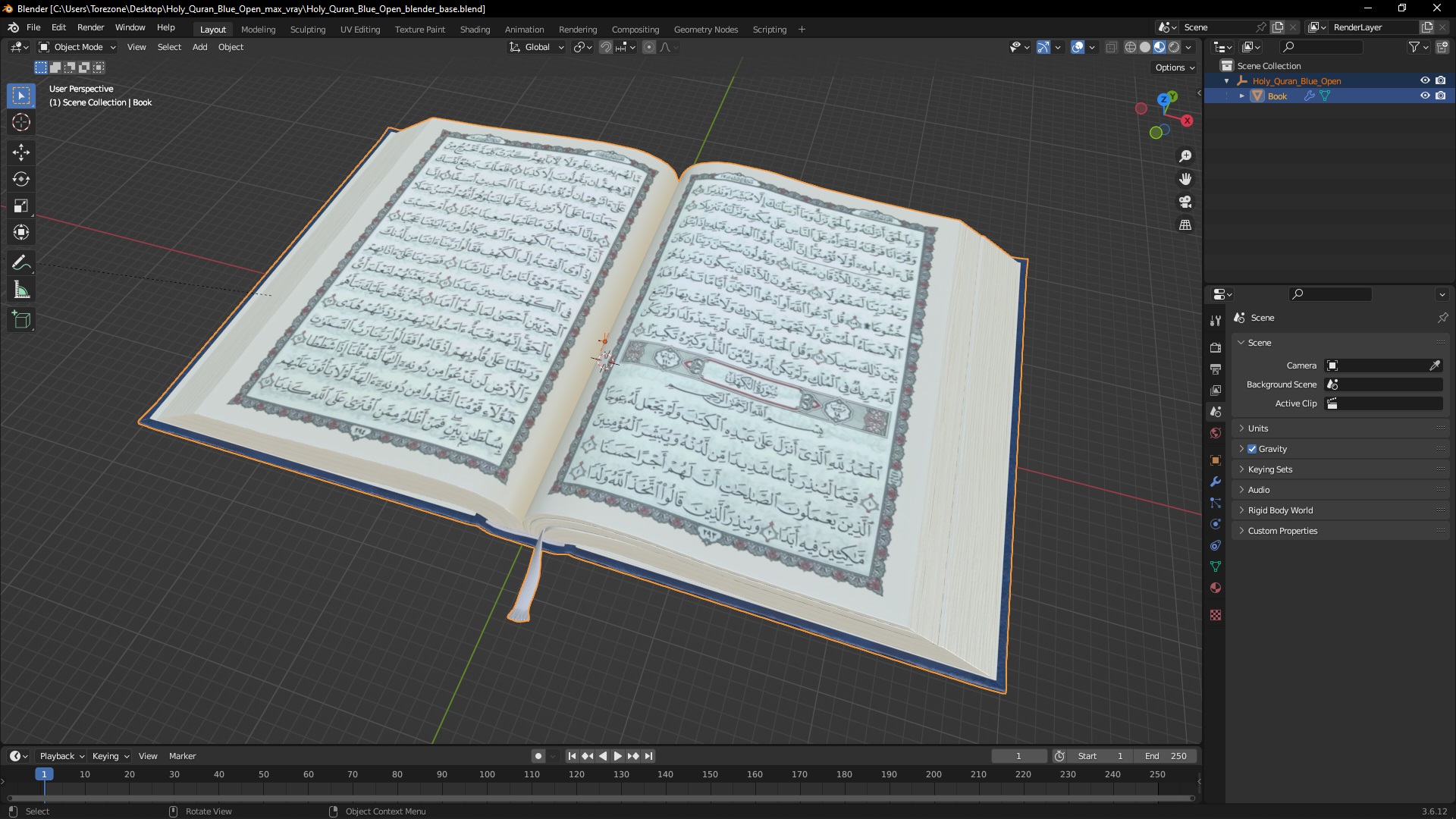Expand the Custom Properties panel

[1340, 531]
